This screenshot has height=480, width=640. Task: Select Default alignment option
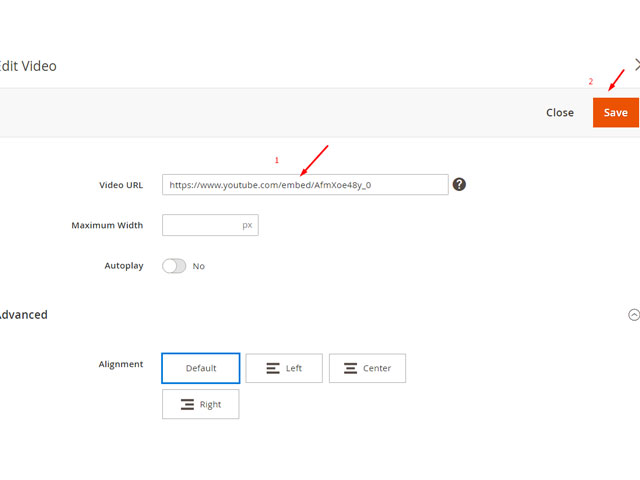click(201, 368)
